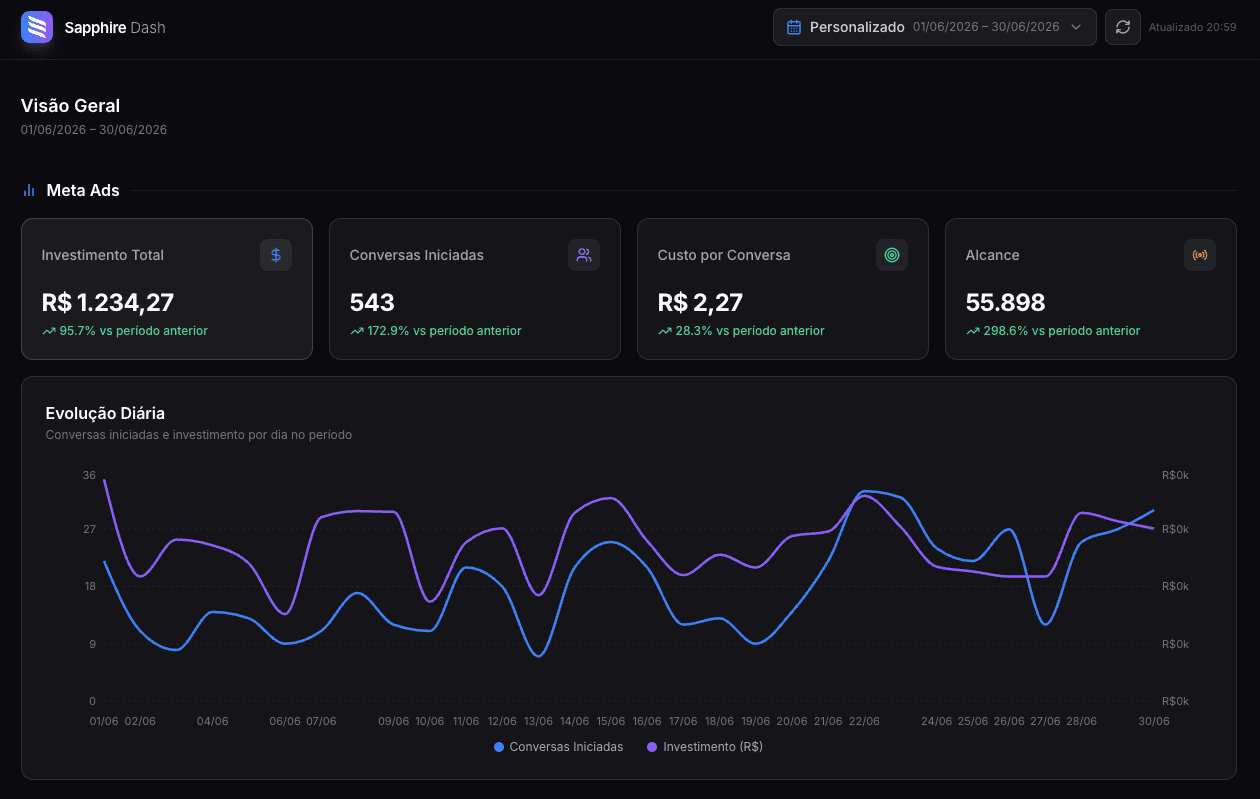
Task: Click the Atualizado 20:59 timestamp
Action: (1192, 27)
